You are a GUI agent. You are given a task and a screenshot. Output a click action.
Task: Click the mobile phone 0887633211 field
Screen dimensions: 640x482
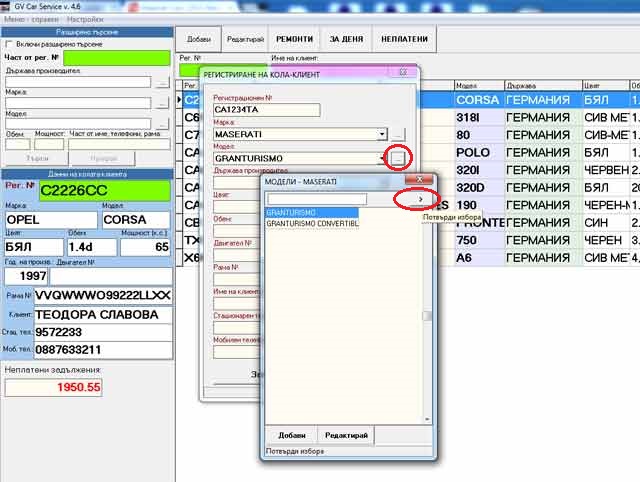pyautogui.click(x=103, y=350)
